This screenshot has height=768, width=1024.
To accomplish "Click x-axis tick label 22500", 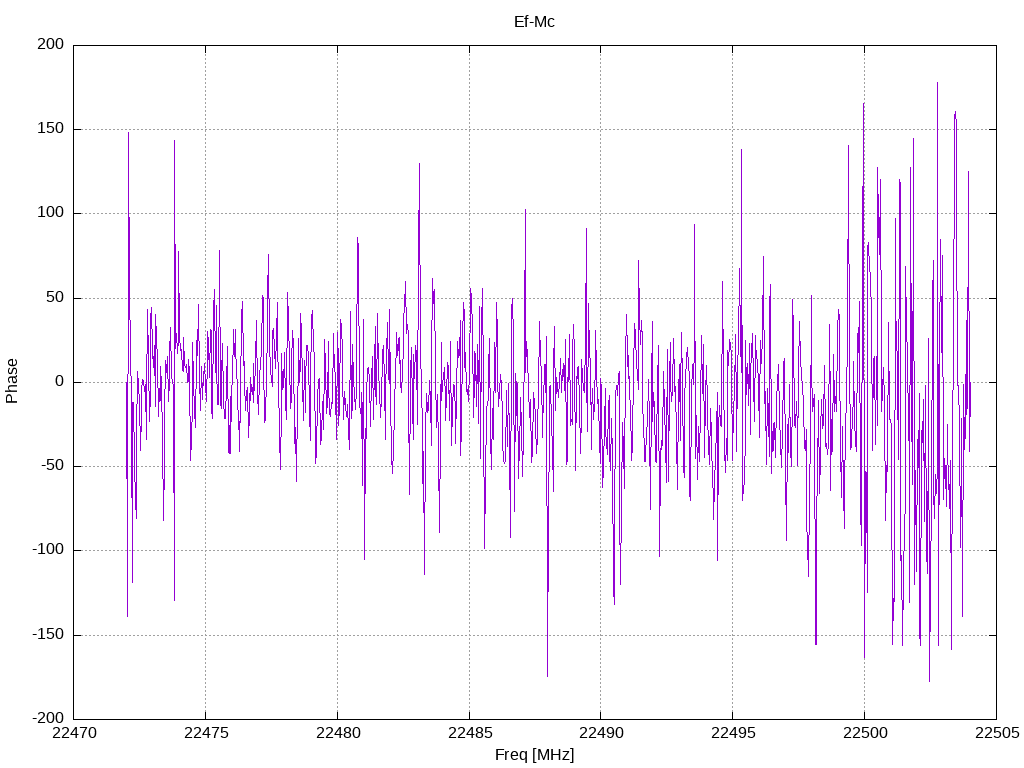I will (865, 733).
